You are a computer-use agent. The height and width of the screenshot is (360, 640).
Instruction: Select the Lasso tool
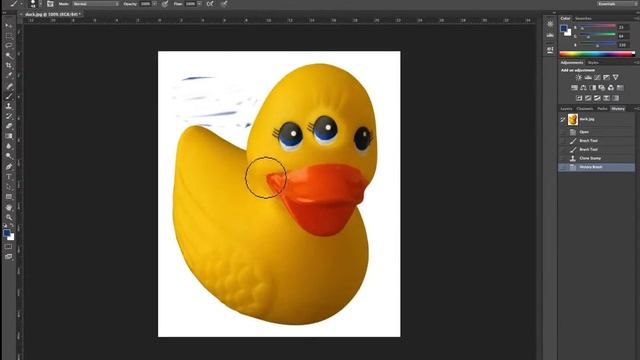[x=9, y=45]
